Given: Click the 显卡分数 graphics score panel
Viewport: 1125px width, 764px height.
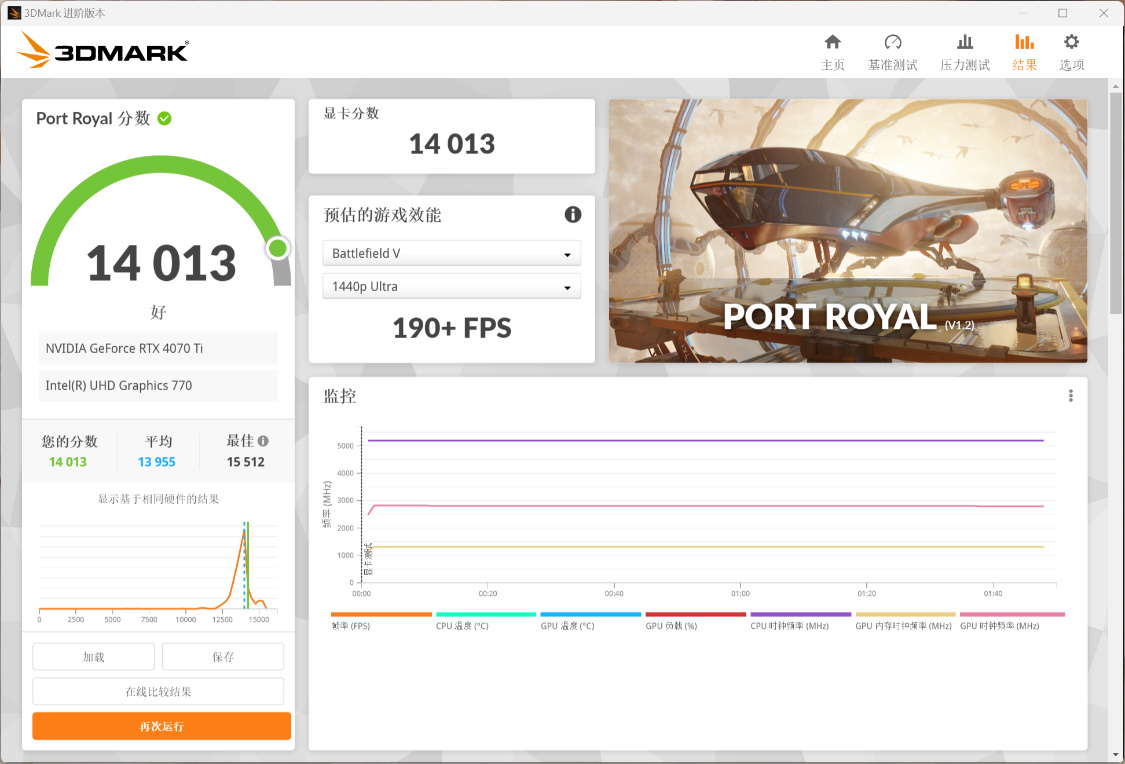Looking at the screenshot, I should click(451, 136).
